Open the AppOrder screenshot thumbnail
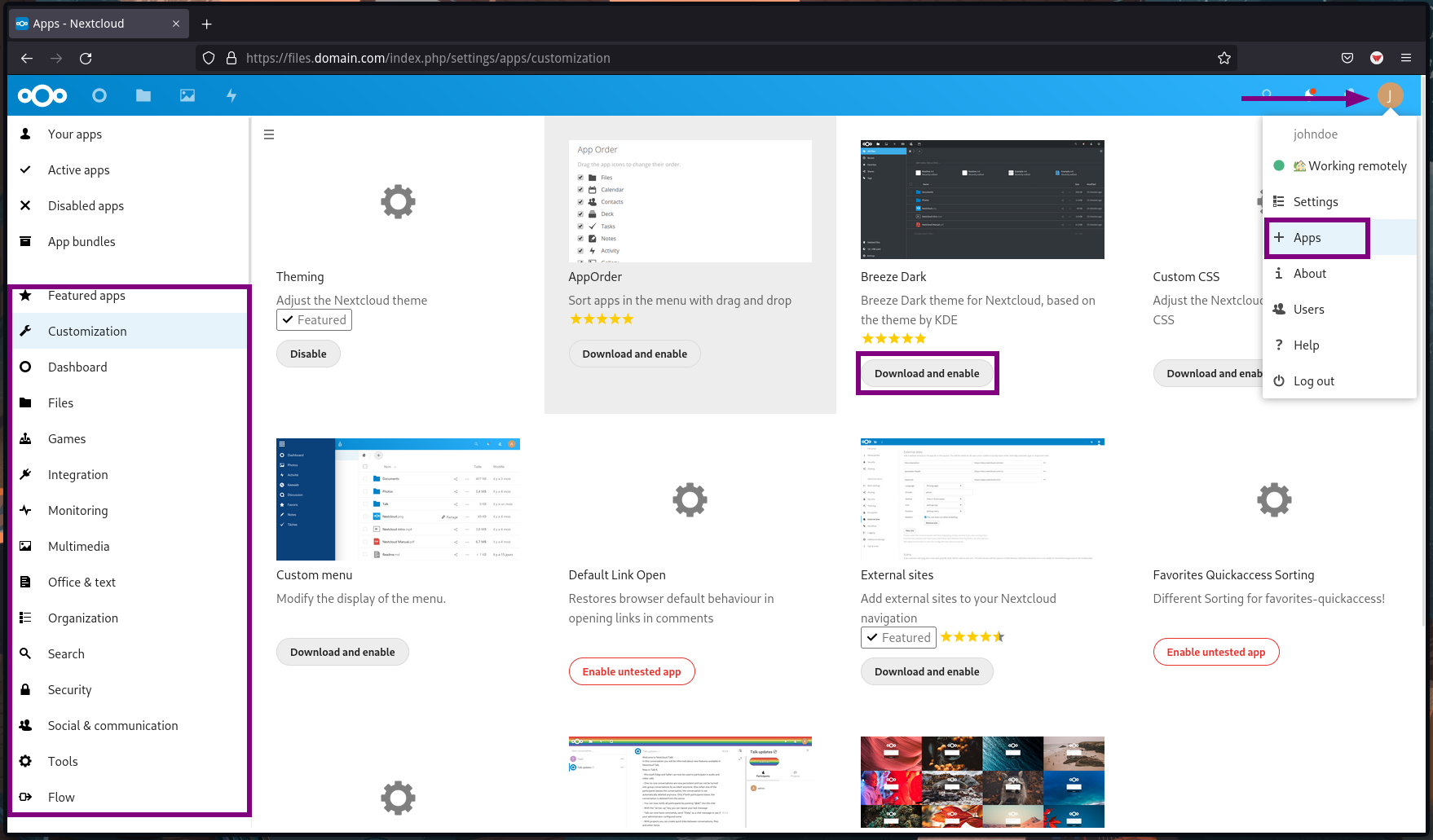Screen dimensions: 1433x840 point(690,201)
